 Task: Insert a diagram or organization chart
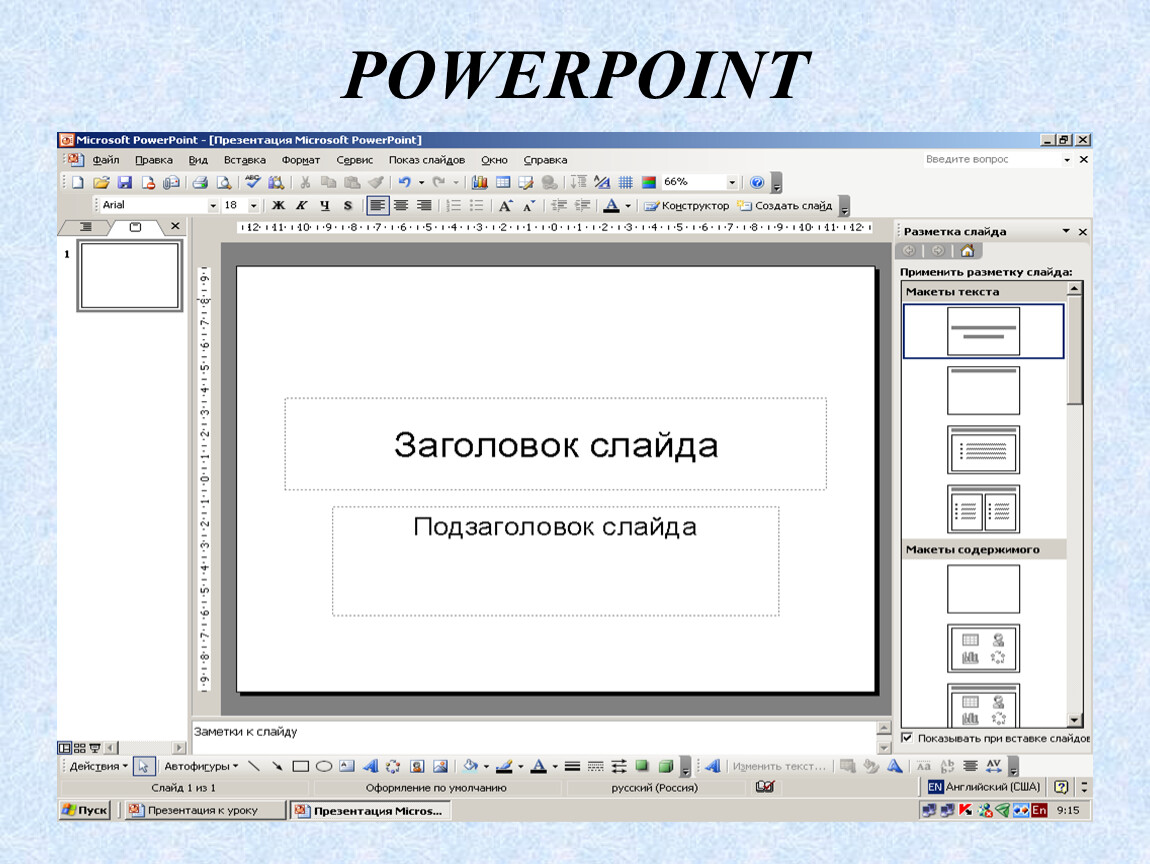(x=393, y=766)
